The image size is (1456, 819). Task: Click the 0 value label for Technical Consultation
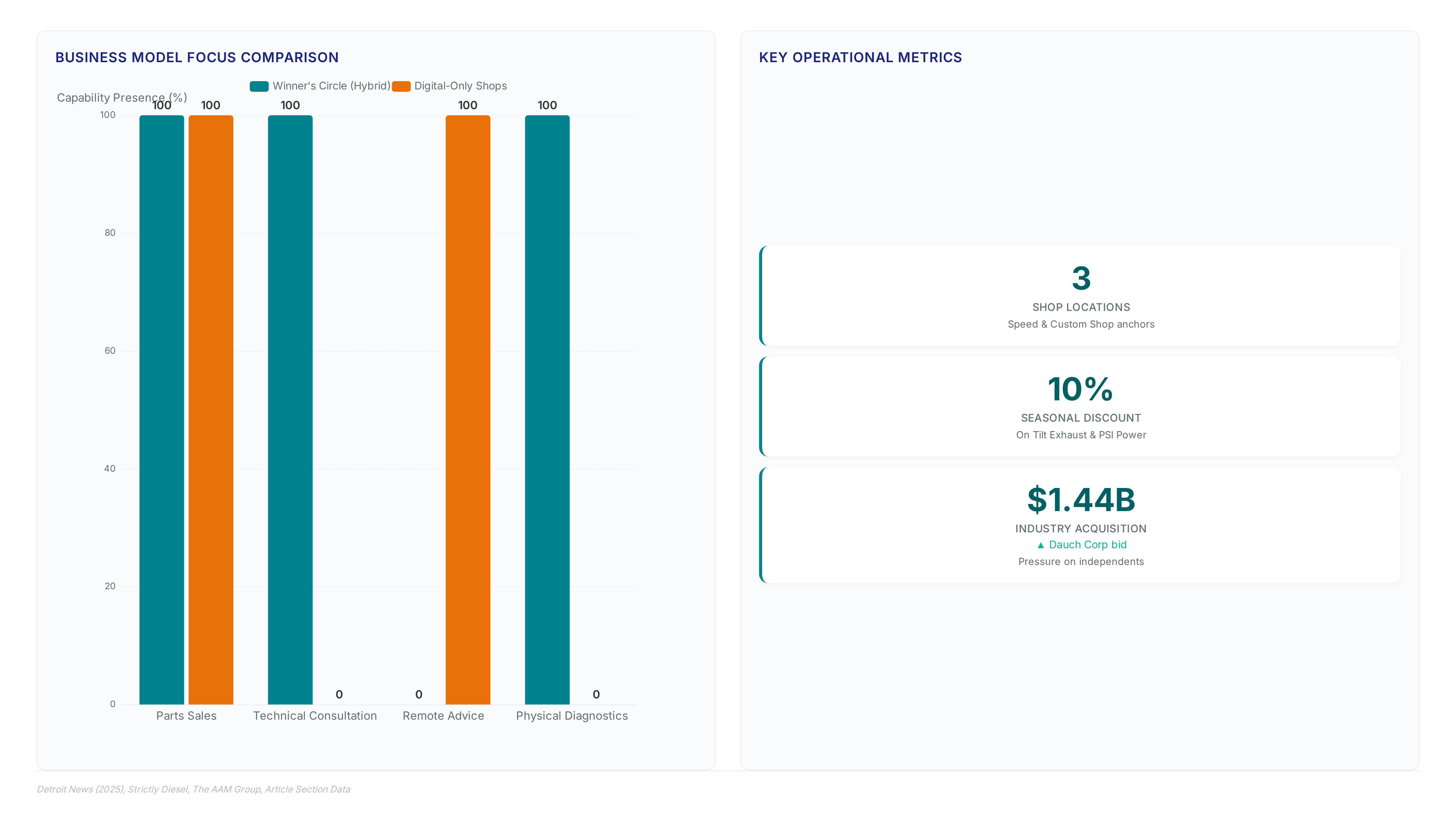click(x=339, y=694)
